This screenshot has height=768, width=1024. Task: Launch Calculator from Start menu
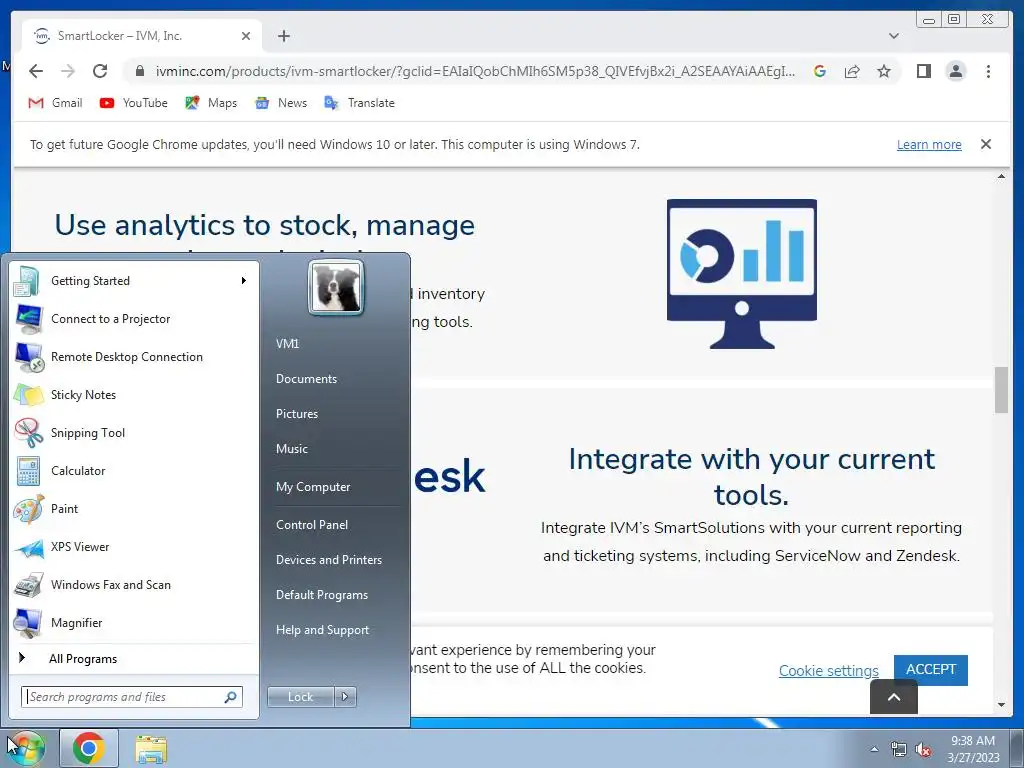[134, 471]
